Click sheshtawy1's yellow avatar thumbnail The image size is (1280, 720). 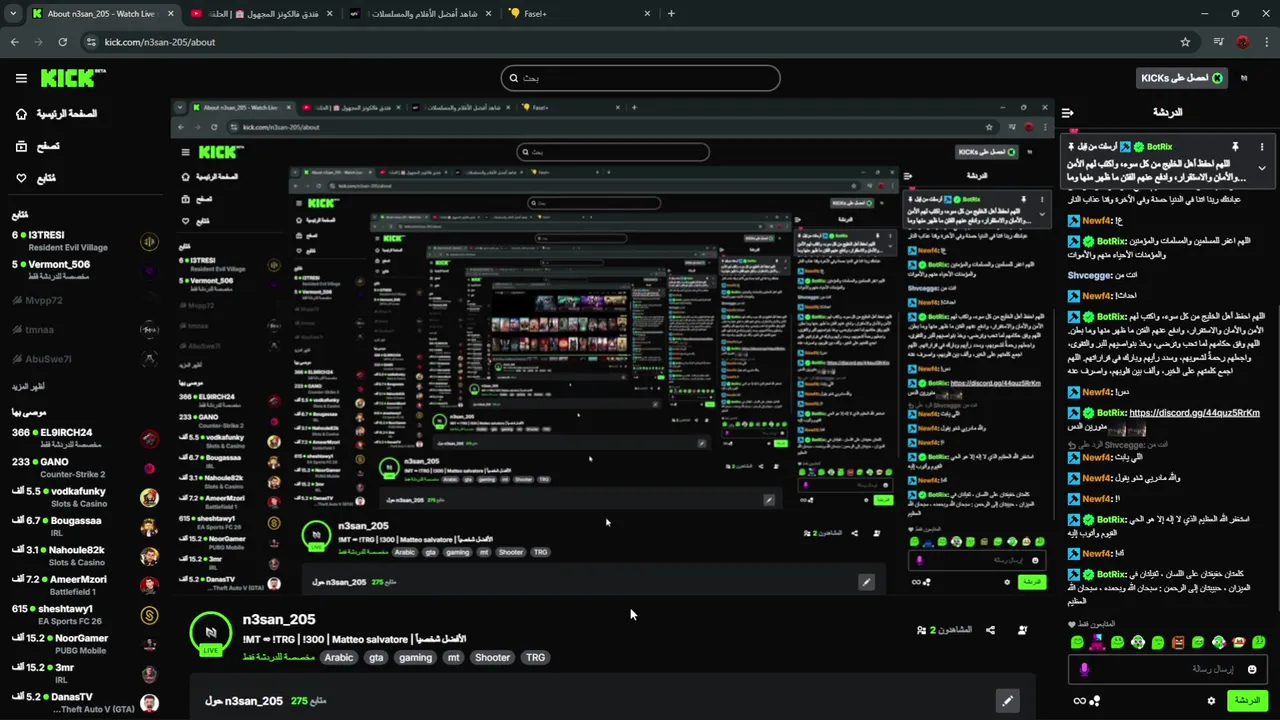tap(149, 615)
